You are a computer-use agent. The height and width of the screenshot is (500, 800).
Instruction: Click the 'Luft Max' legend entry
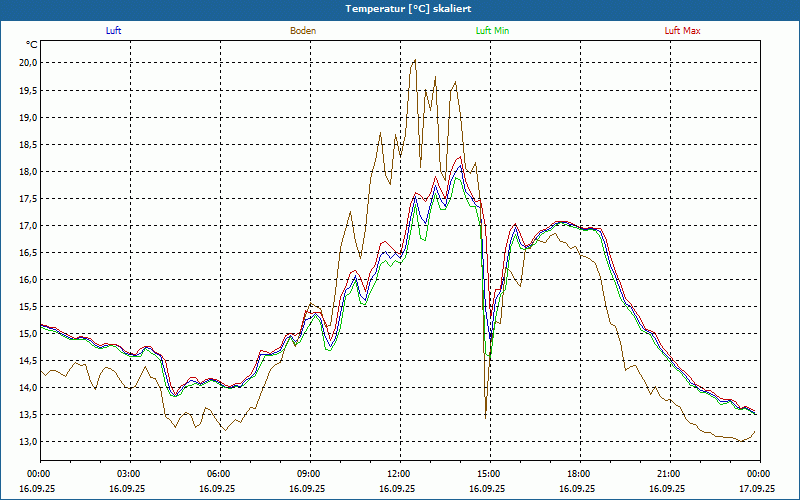(682, 31)
